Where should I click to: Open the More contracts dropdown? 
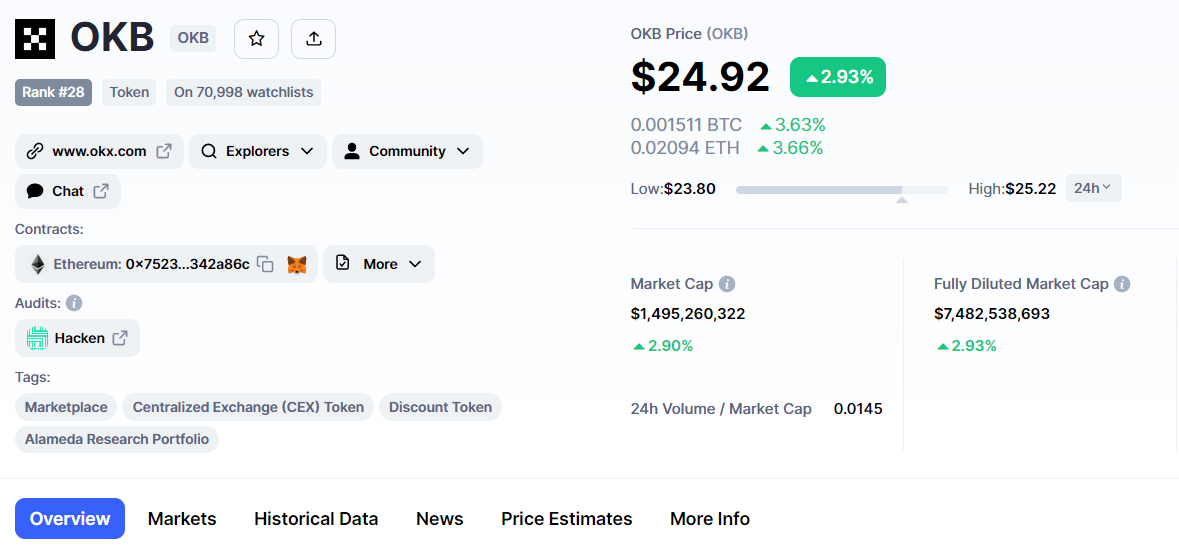(x=379, y=264)
